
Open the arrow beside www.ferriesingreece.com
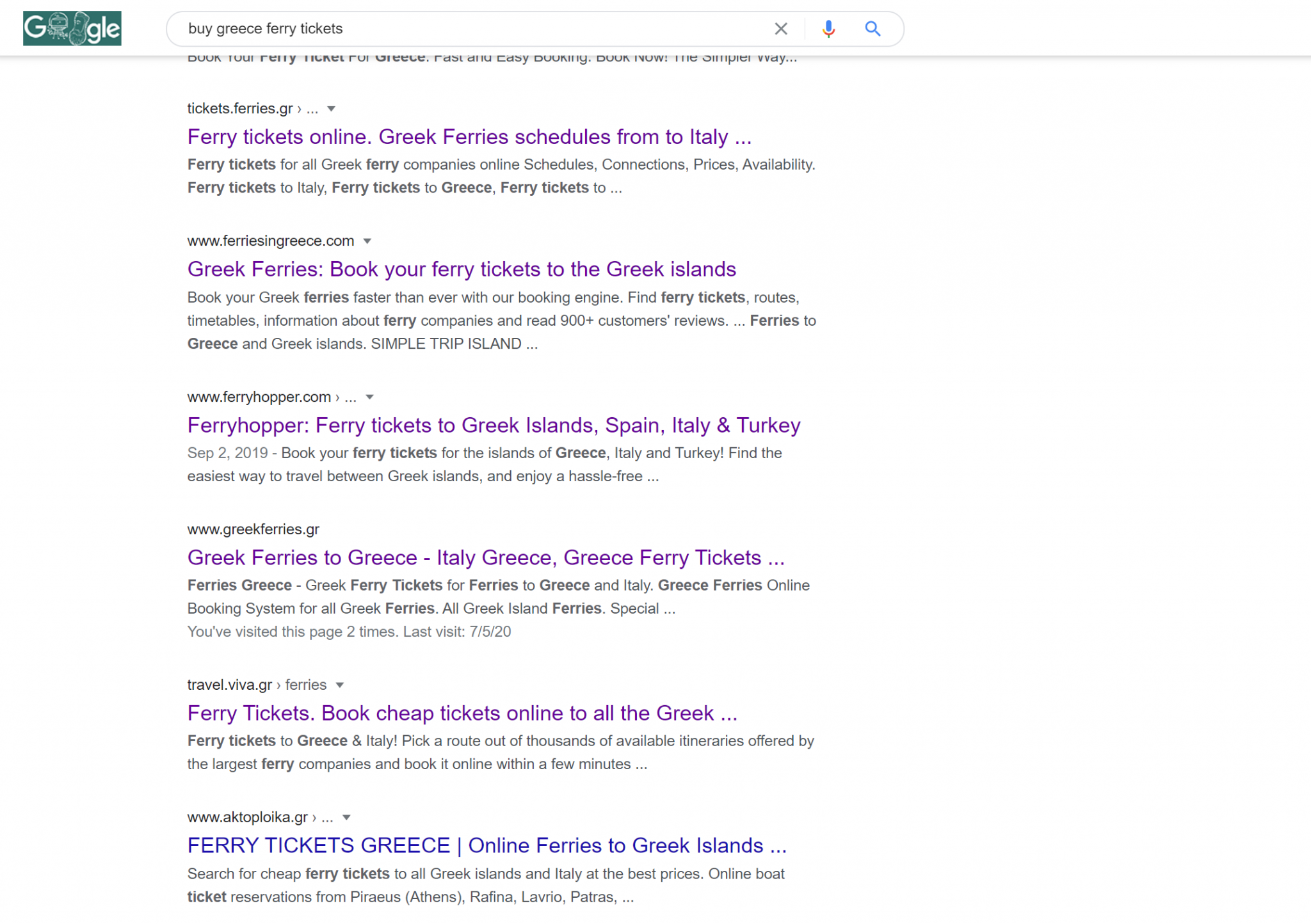click(367, 241)
